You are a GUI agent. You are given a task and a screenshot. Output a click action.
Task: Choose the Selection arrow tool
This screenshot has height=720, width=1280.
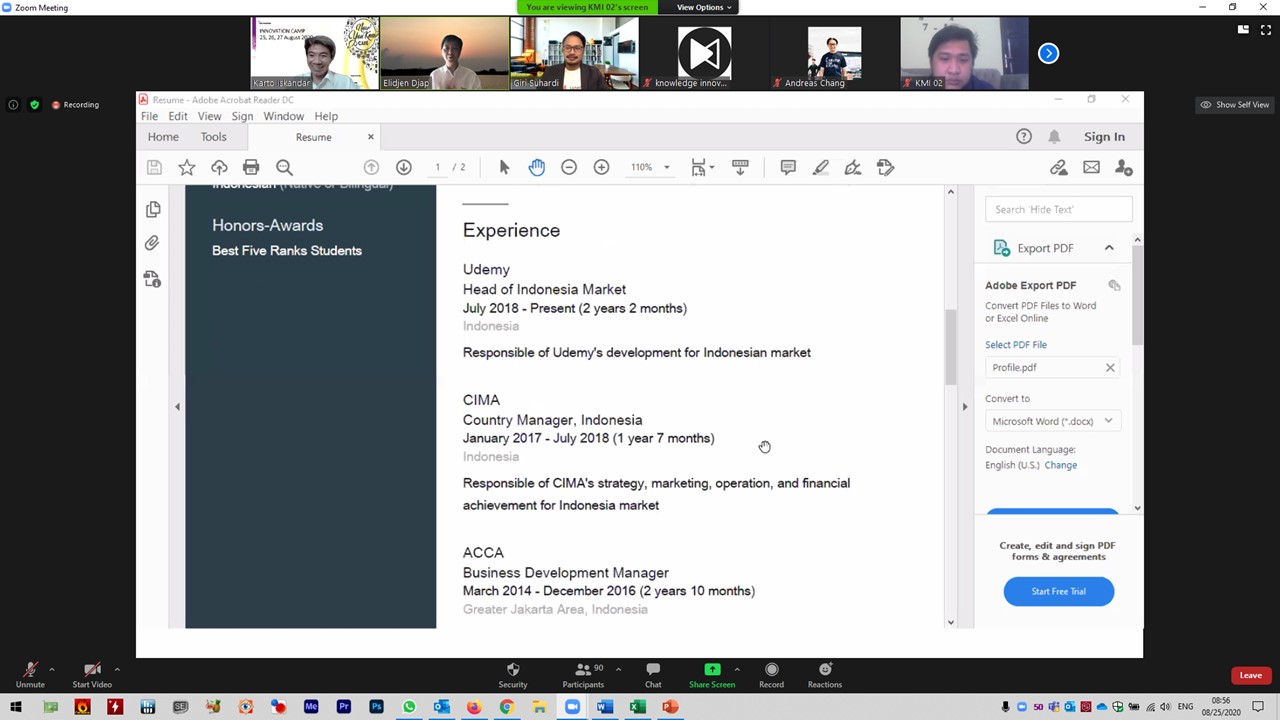click(x=504, y=167)
